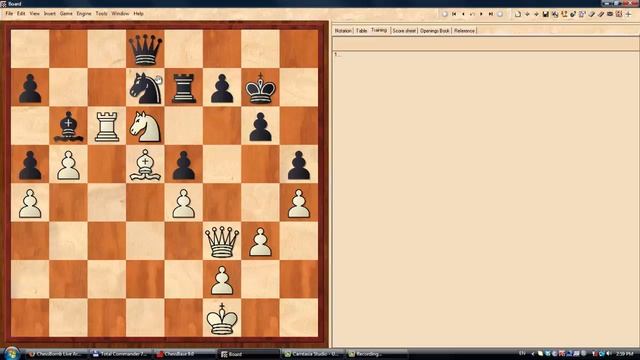Open the Help menu
The width and height of the screenshot is (640, 360).
point(138,13)
